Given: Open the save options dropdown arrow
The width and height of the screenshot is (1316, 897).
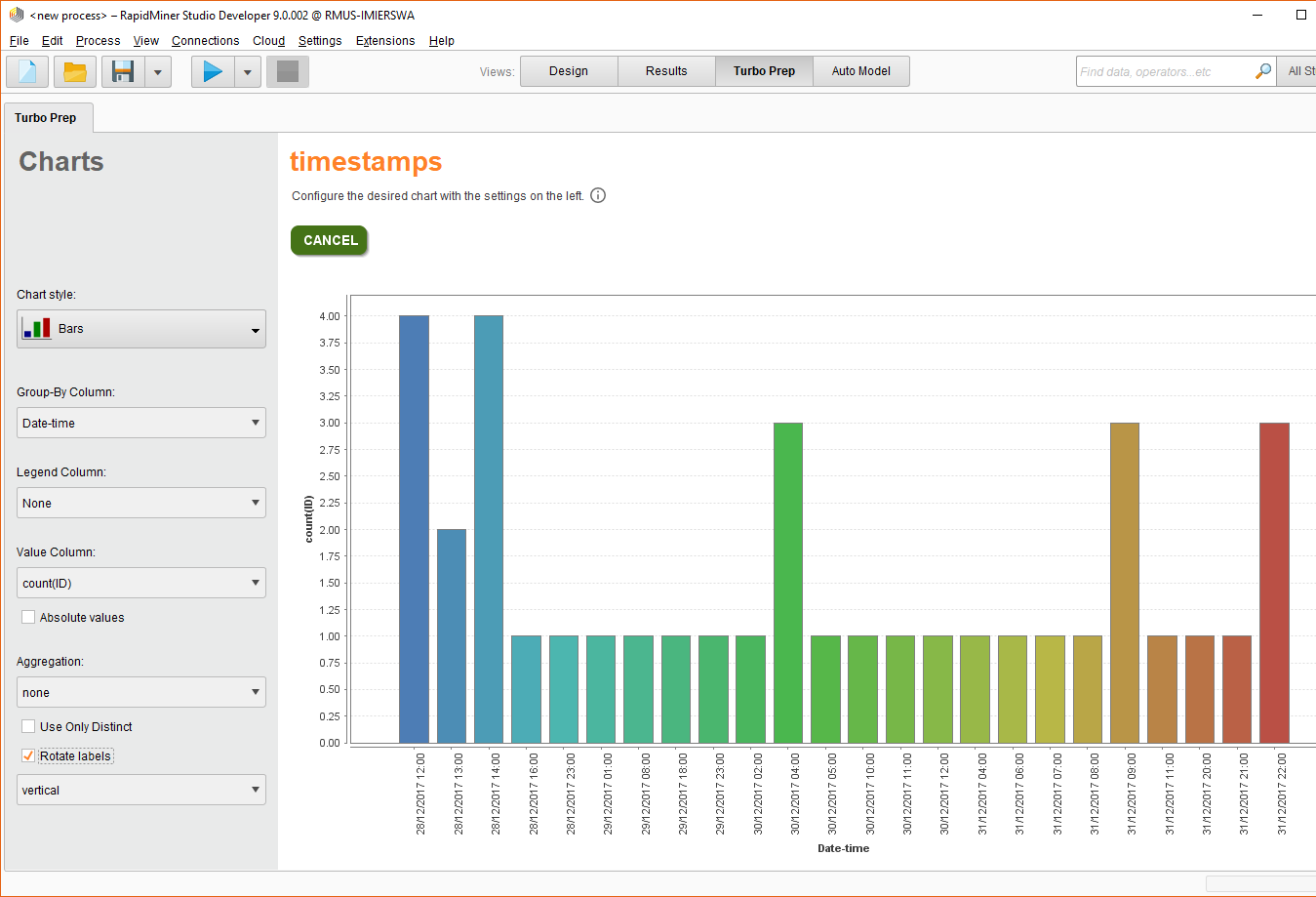Looking at the screenshot, I should (x=158, y=71).
